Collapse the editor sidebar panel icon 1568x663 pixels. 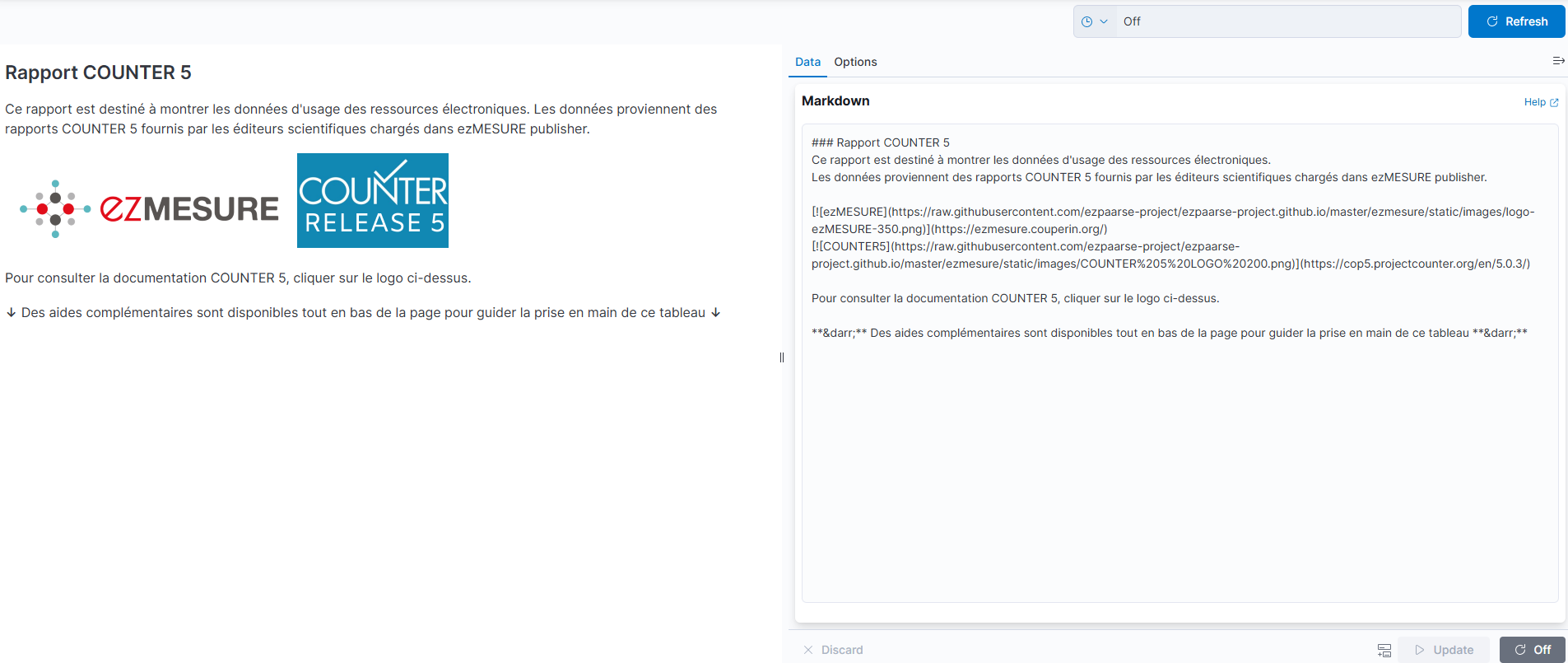(1558, 61)
